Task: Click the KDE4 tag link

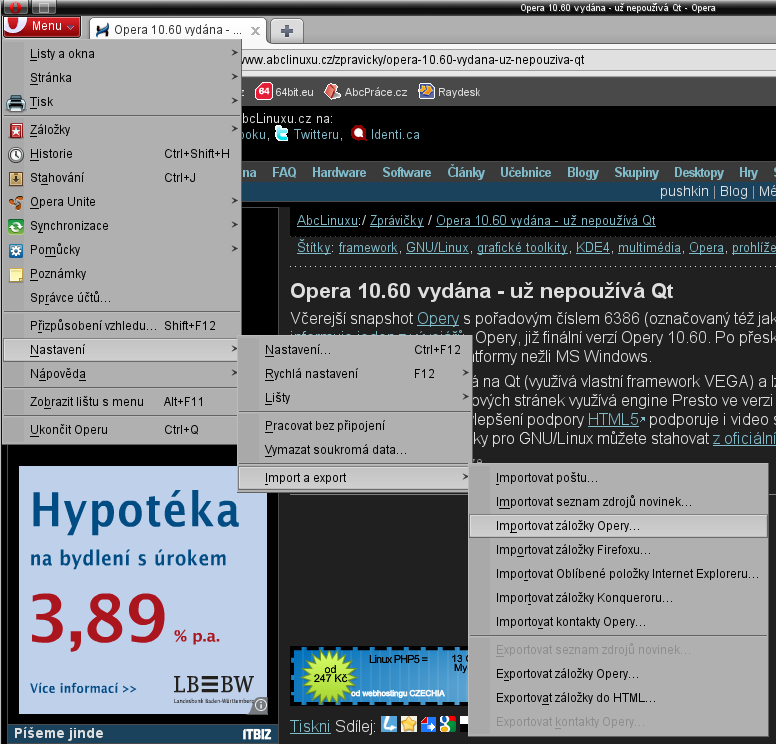Action: pyautogui.click(x=592, y=248)
